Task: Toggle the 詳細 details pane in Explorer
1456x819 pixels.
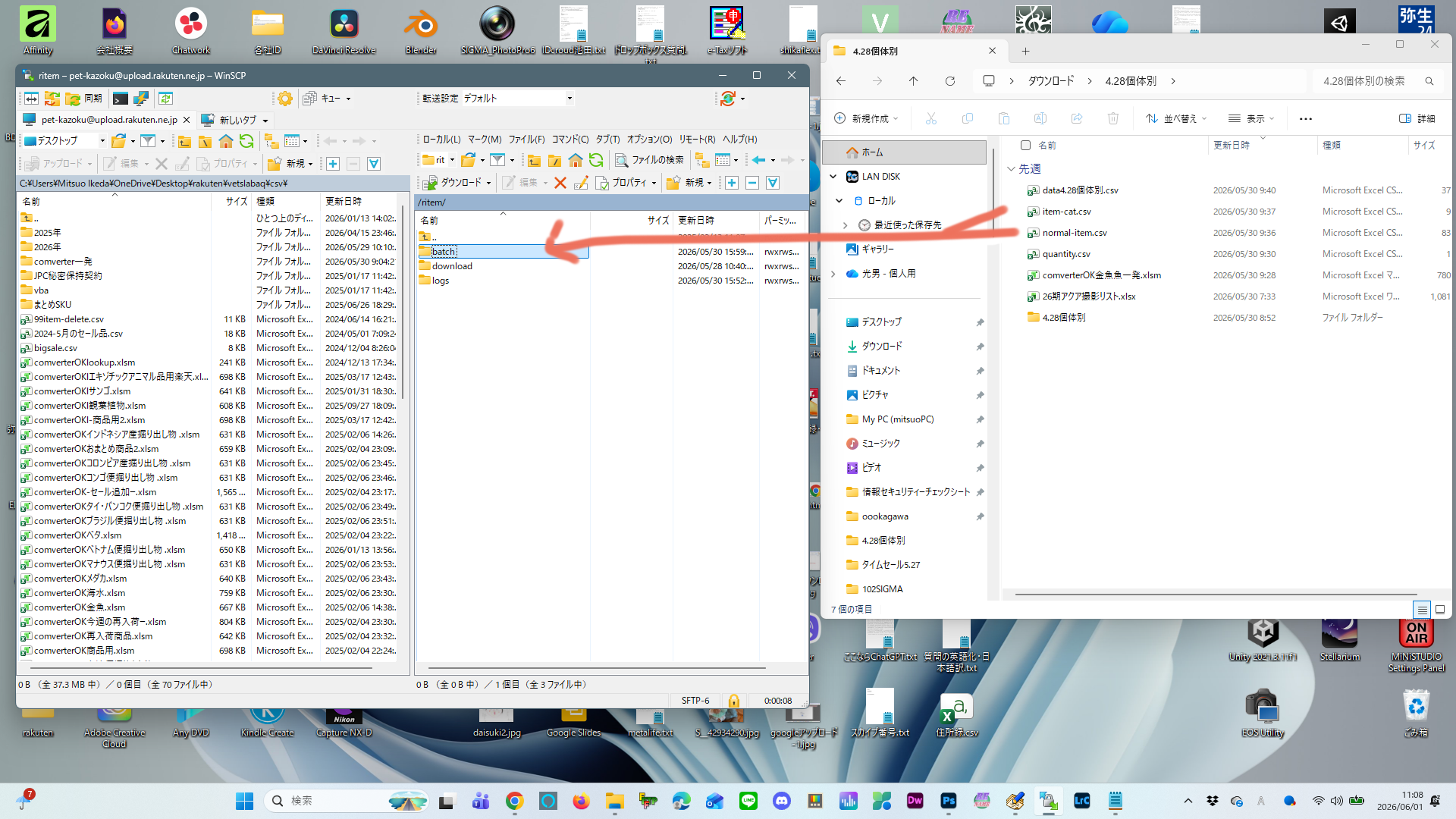Action: pyautogui.click(x=1417, y=119)
